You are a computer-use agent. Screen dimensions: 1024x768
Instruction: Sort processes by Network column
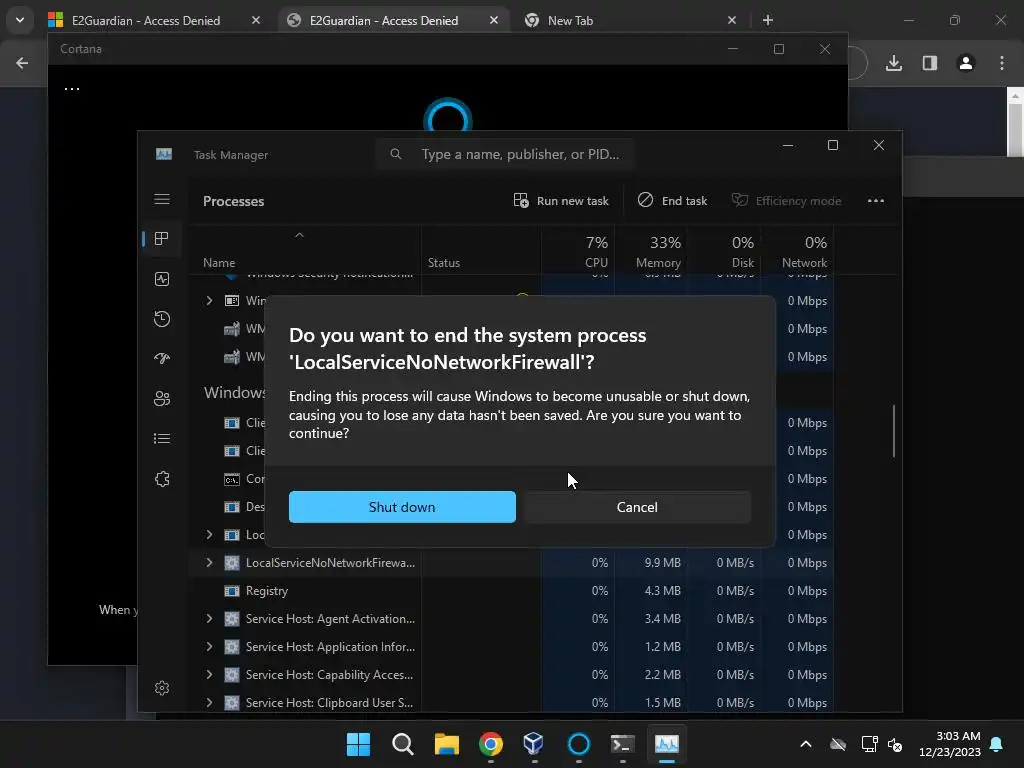click(x=797, y=251)
